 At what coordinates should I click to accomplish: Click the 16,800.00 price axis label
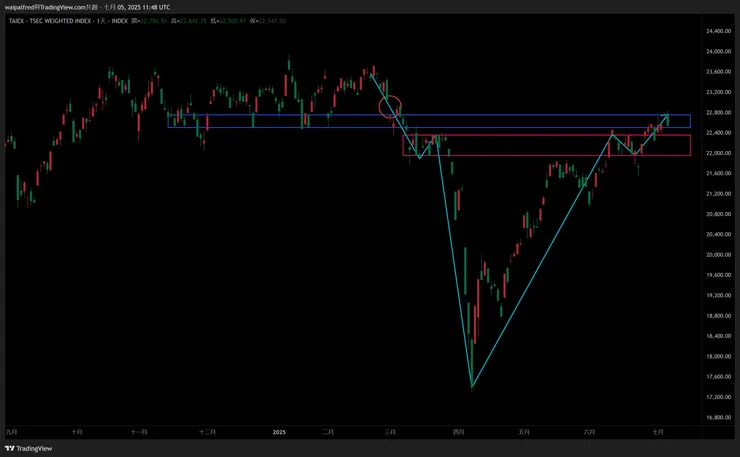click(x=718, y=417)
